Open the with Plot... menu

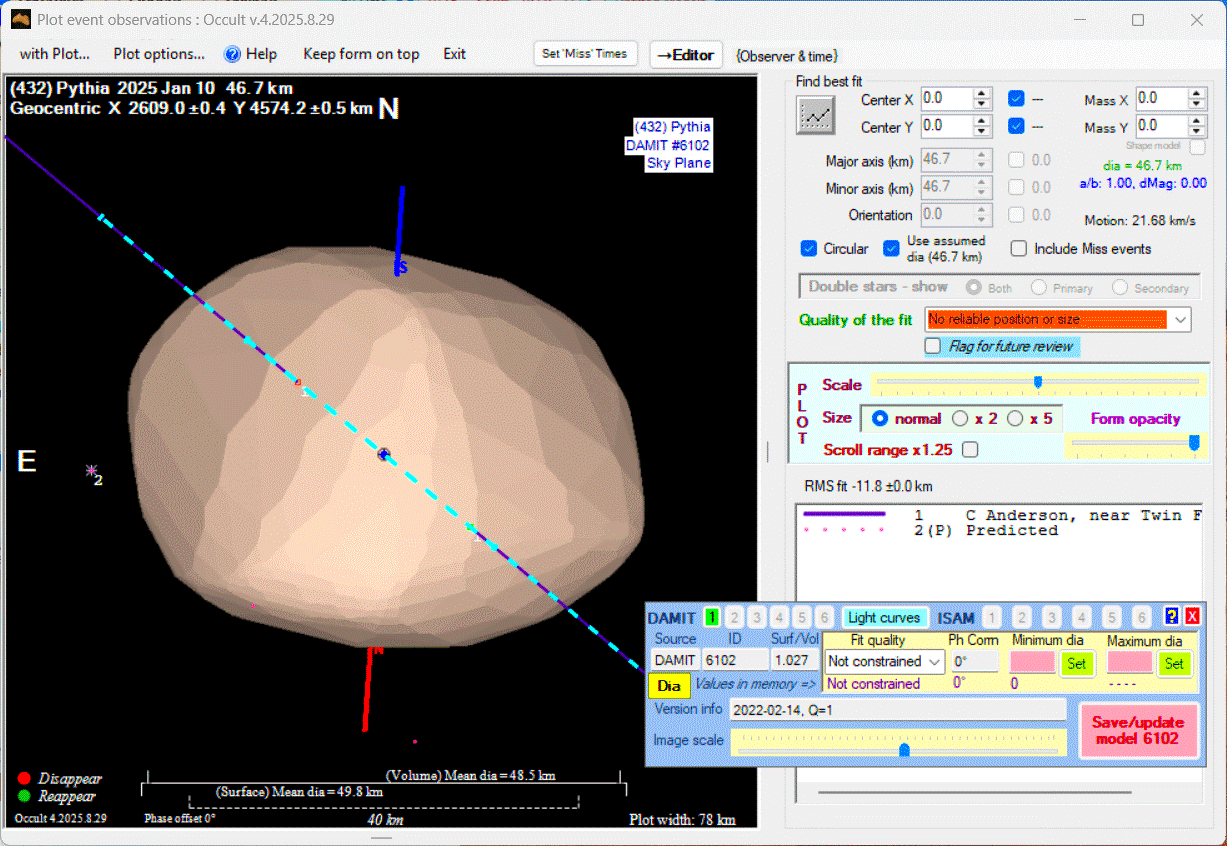(x=55, y=54)
